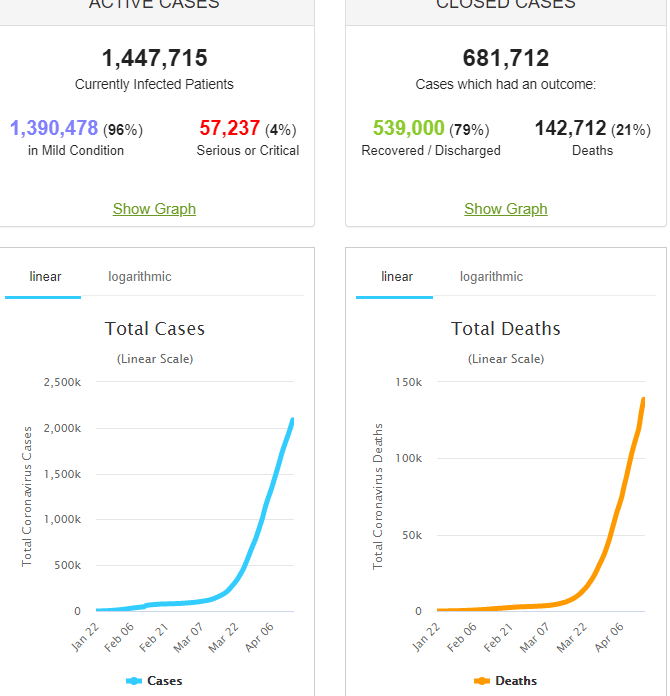Open Show Graph link under Closed Cases
This screenshot has width=670, height=696.
pos(506,209)
